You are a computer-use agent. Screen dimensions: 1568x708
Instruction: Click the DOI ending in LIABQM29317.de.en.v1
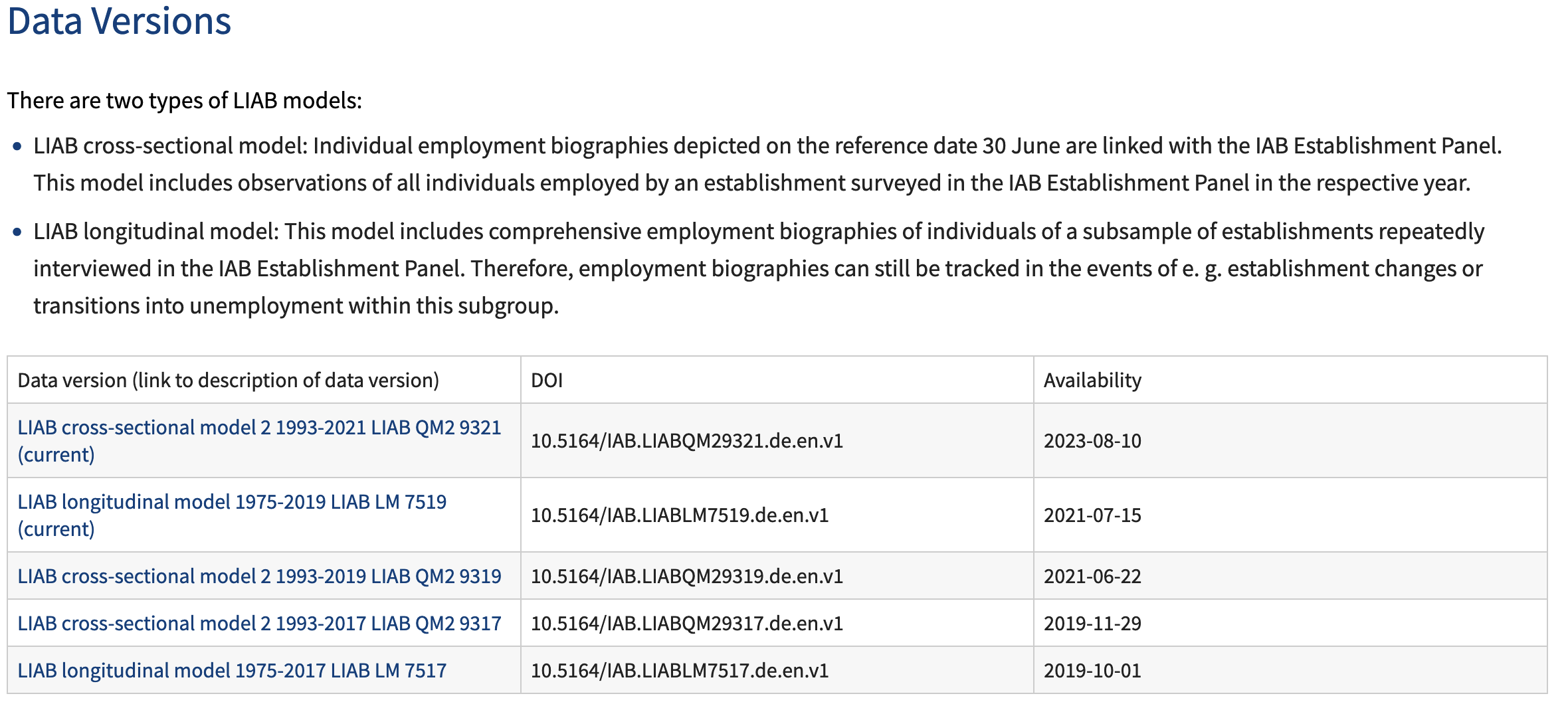tap(687, 624)
